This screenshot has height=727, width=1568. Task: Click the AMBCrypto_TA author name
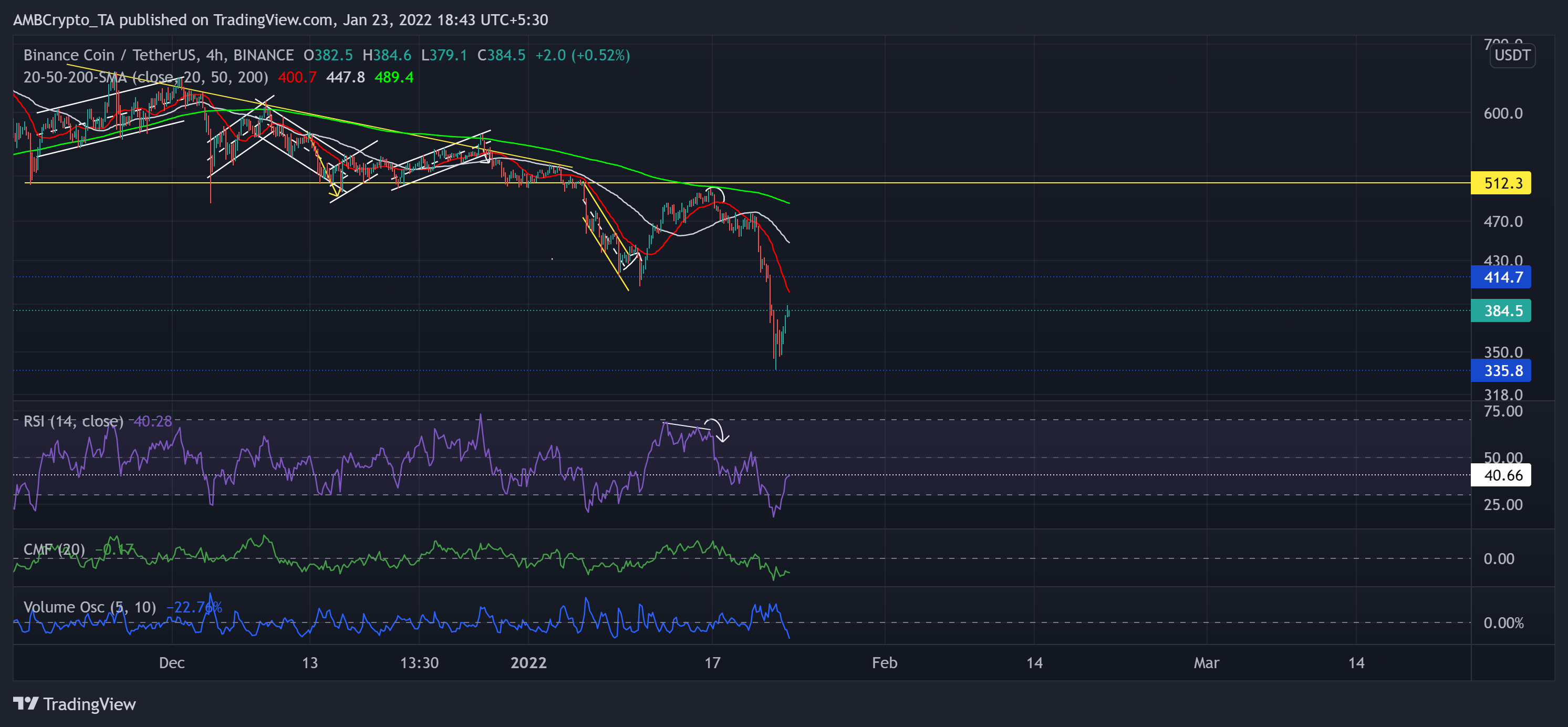pyautogui.click(x=65, y=19)
